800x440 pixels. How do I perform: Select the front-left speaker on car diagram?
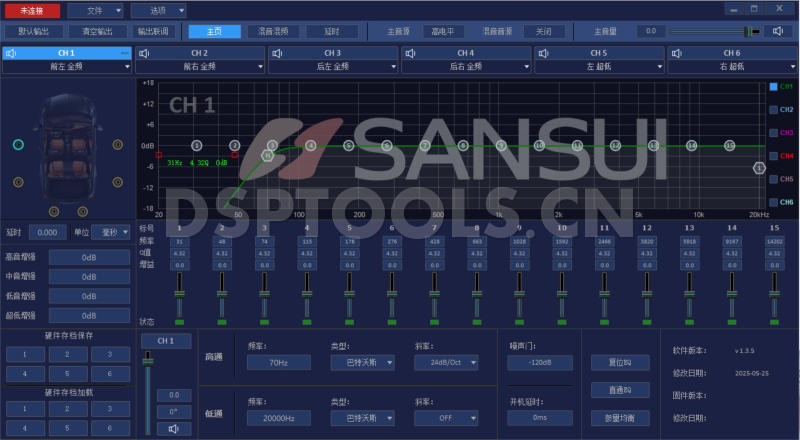[x=18, y=145]
